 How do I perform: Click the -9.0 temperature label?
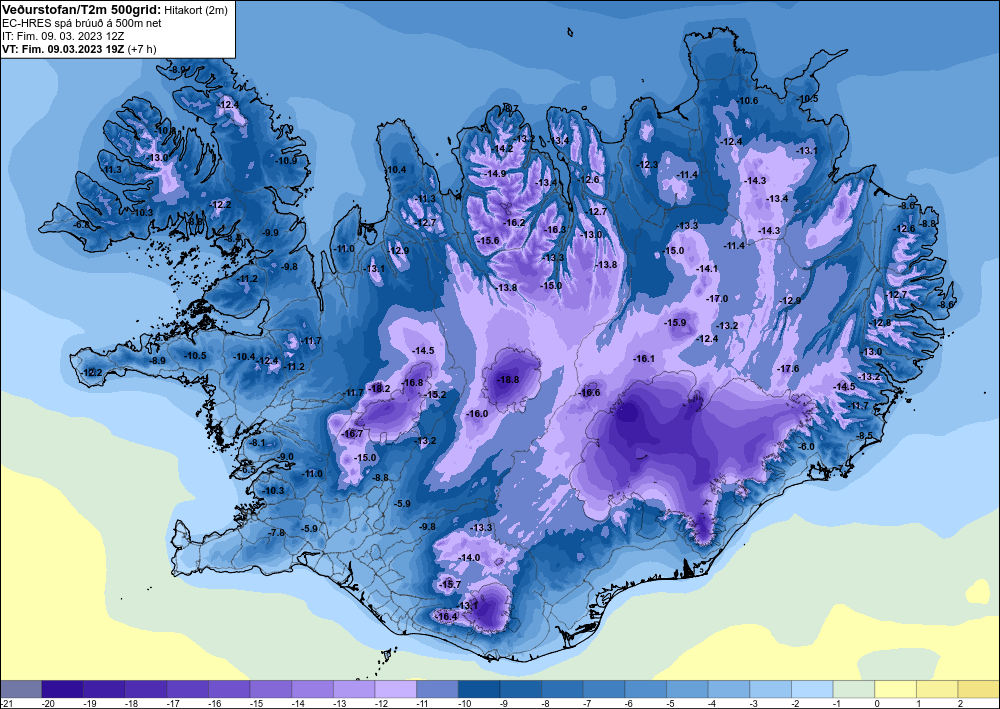pos(286,457)
